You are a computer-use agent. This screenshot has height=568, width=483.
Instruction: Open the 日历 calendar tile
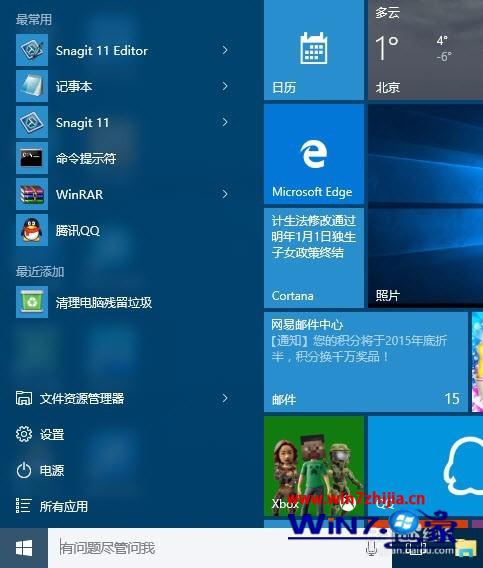click(314, 50)
